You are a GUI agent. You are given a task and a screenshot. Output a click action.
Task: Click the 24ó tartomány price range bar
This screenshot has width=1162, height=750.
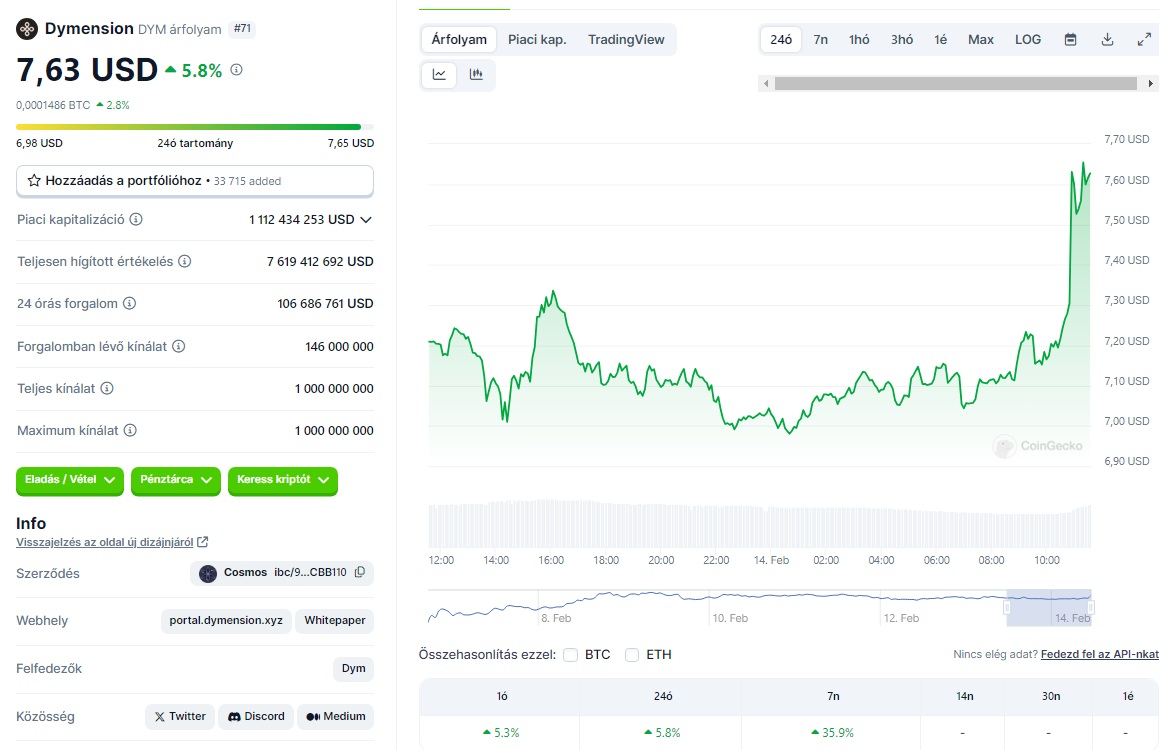(x=195, y=127)
